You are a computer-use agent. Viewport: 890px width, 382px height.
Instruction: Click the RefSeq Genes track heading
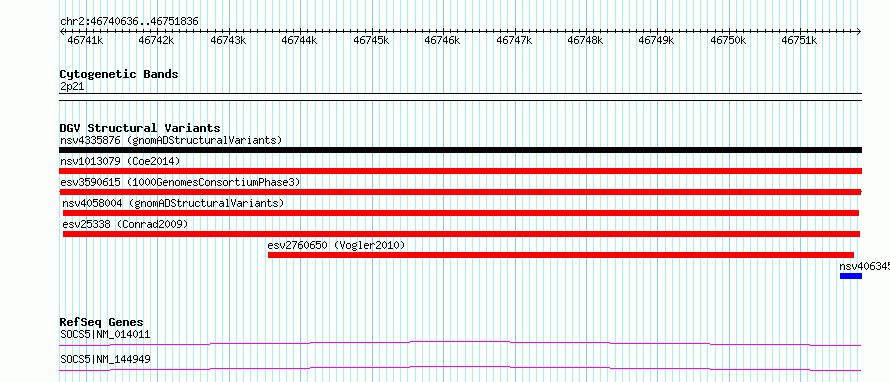(x=102, y=322)
